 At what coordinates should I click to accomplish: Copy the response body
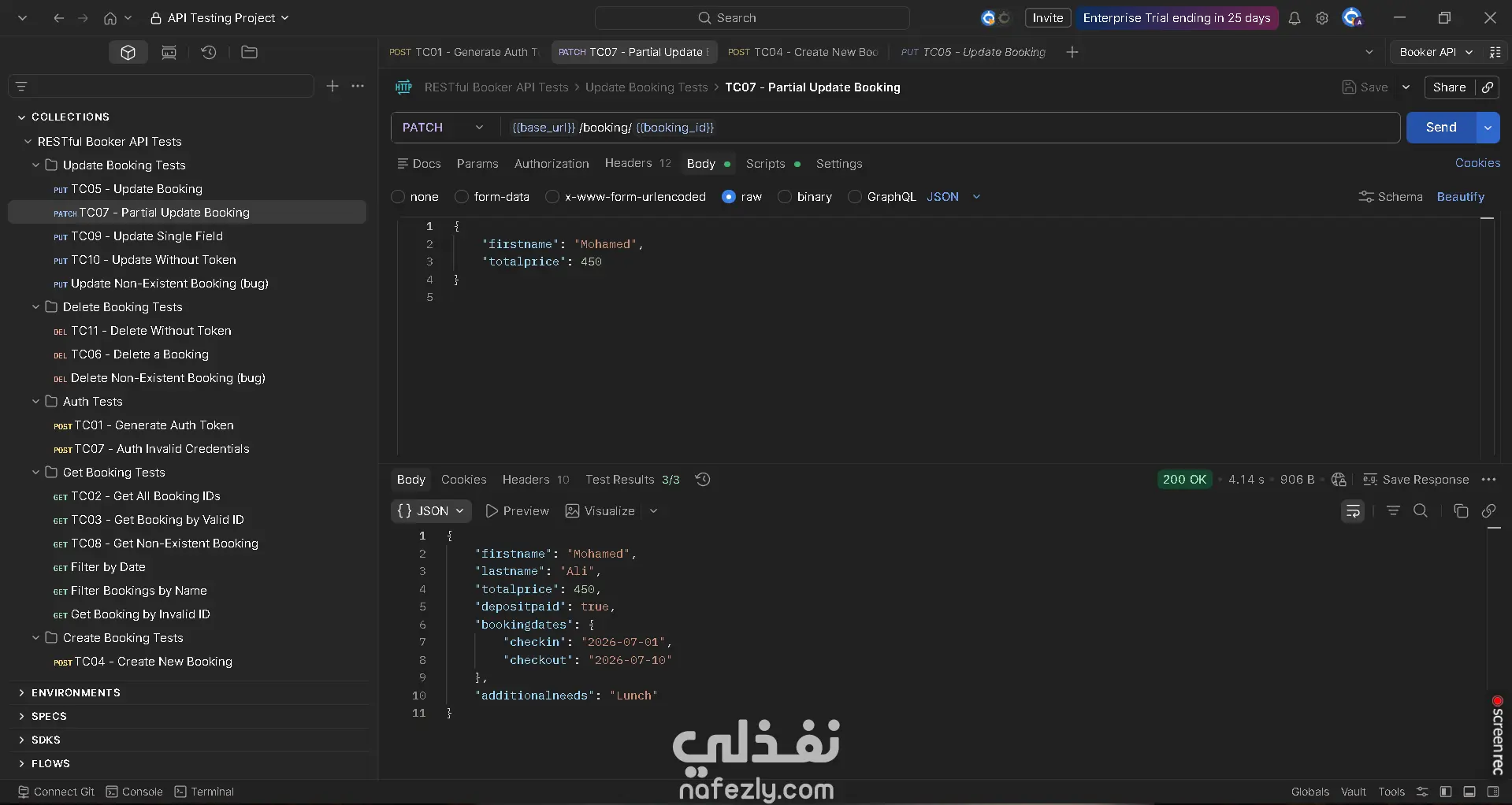[x=1461, y=510]
